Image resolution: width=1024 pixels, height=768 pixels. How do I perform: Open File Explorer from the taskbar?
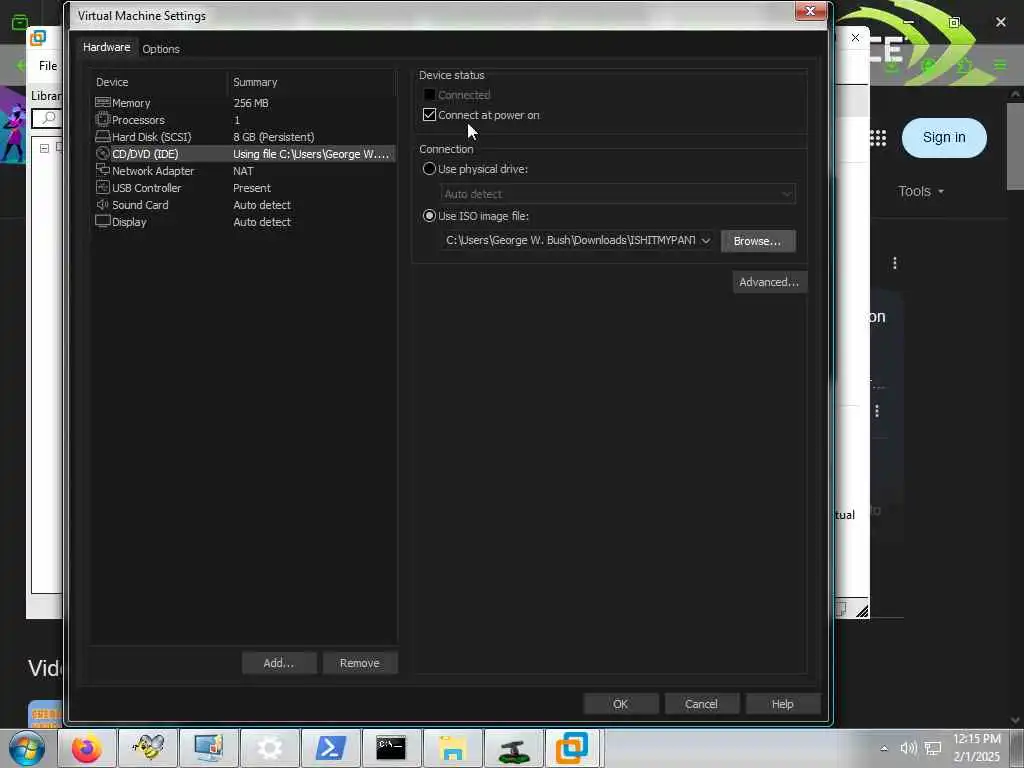(452, 748)
